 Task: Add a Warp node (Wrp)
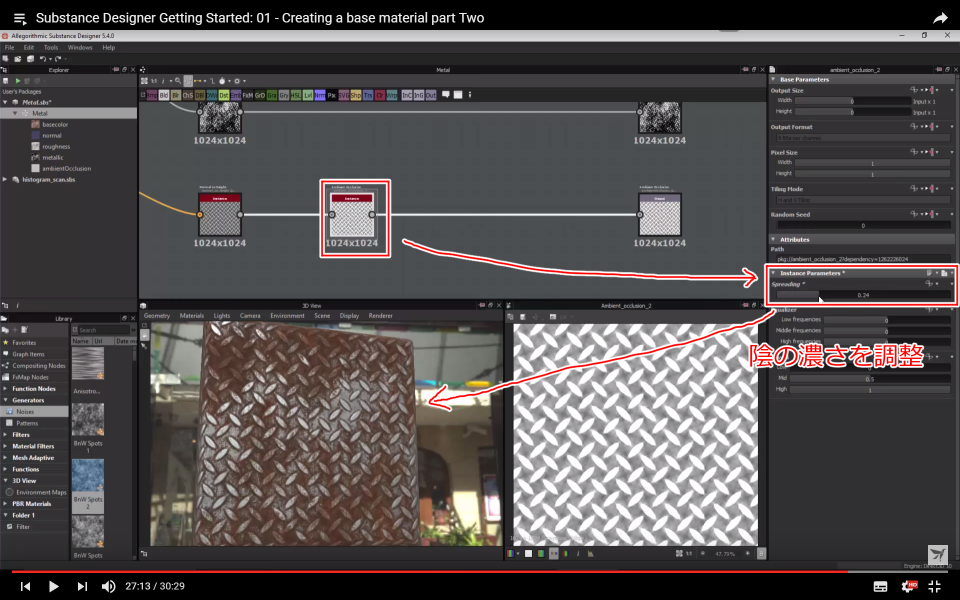[x=392, y=96]
